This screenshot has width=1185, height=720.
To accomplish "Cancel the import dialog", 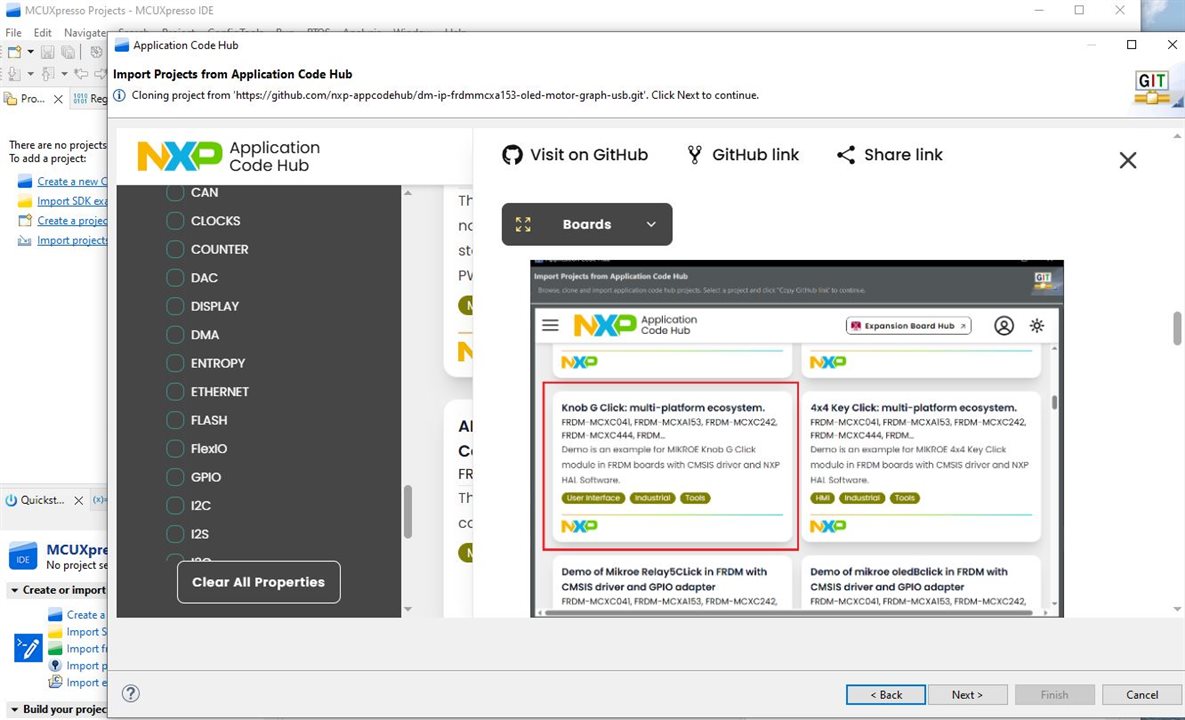I will pyautogui.click(x=1142, y=694).
